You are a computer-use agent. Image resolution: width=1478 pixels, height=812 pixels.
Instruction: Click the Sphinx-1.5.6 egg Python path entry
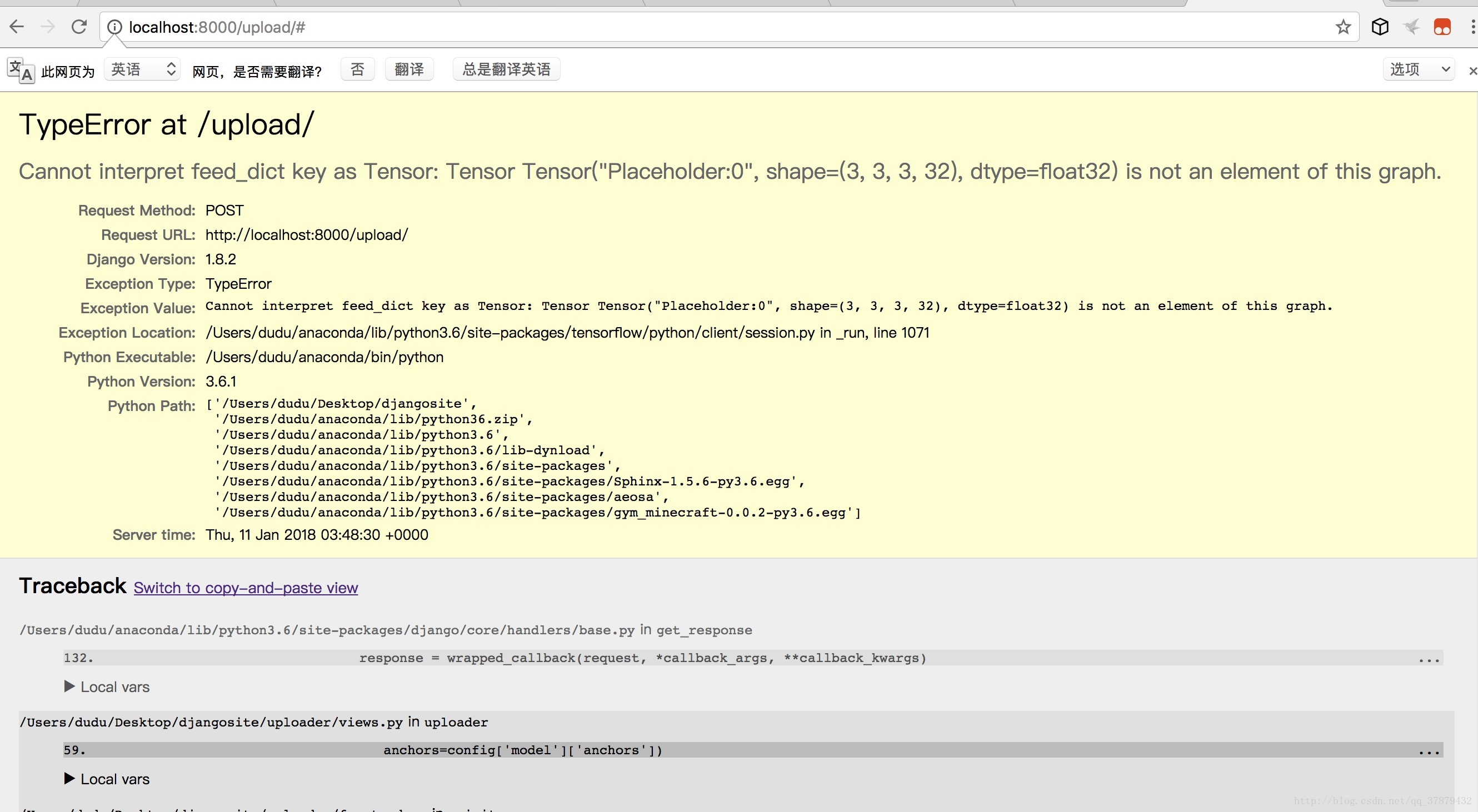click(x=506, y=482)
